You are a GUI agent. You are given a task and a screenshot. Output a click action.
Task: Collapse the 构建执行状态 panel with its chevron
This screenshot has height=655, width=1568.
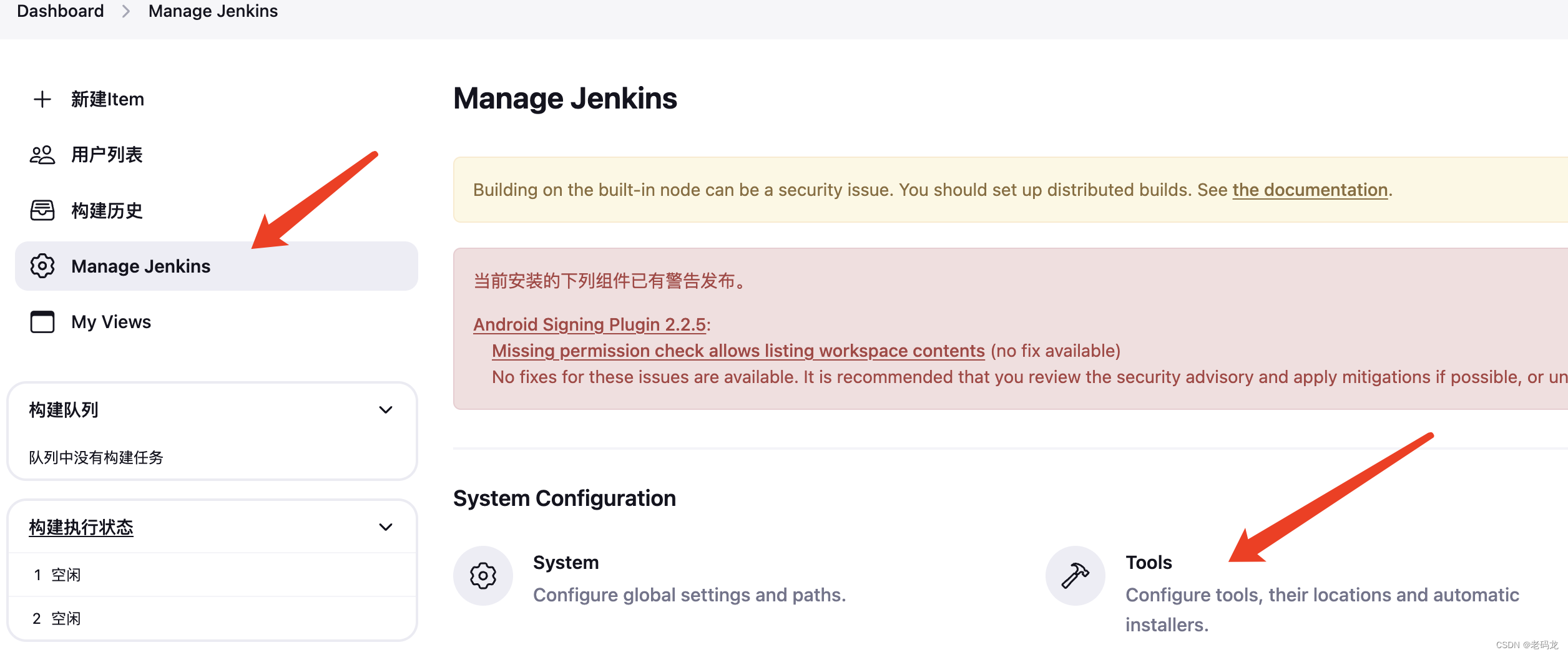(x=386, y=527)
